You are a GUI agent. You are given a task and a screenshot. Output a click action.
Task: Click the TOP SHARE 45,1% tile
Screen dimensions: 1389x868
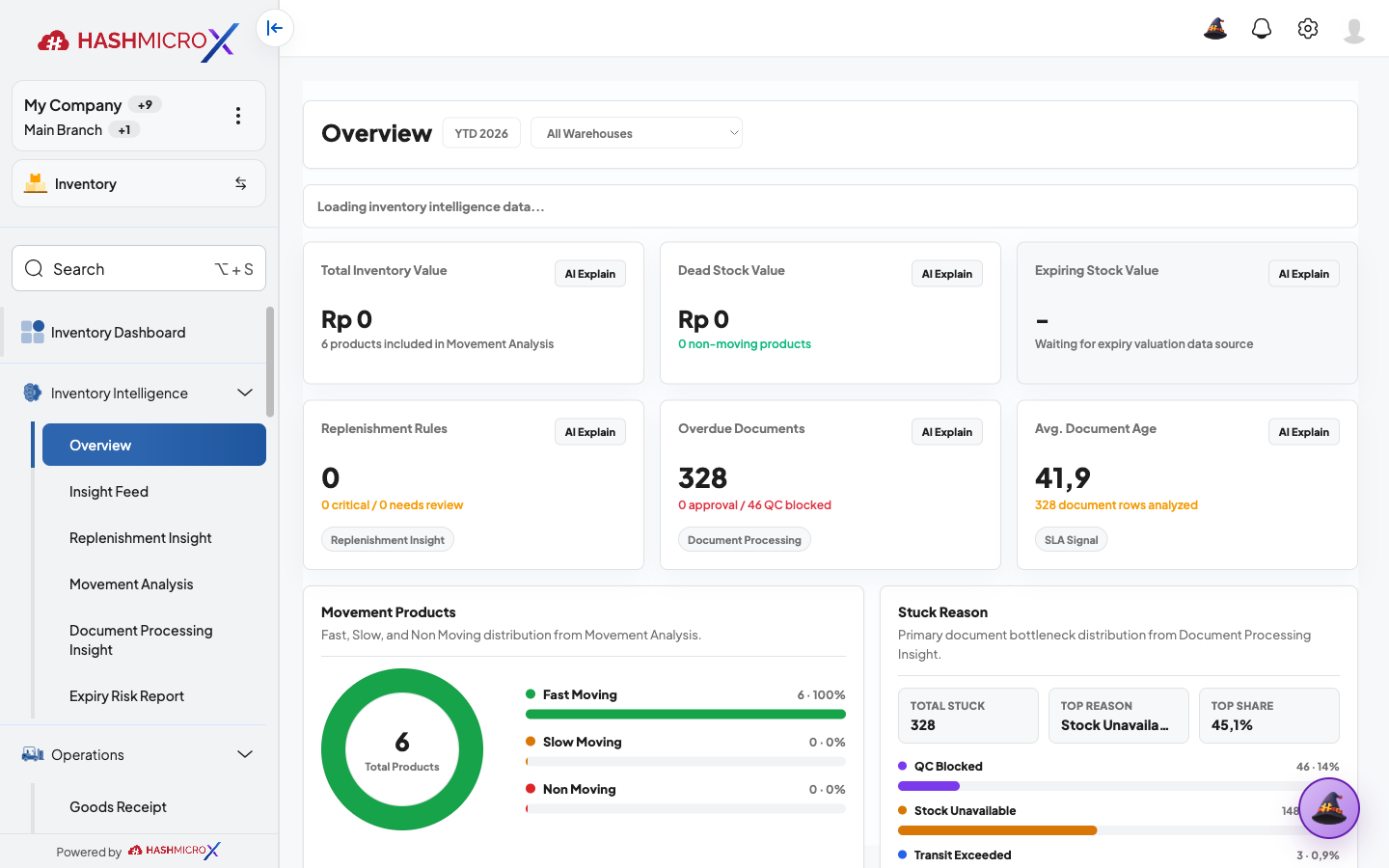pyautogui.click(x=1269, y=716)
